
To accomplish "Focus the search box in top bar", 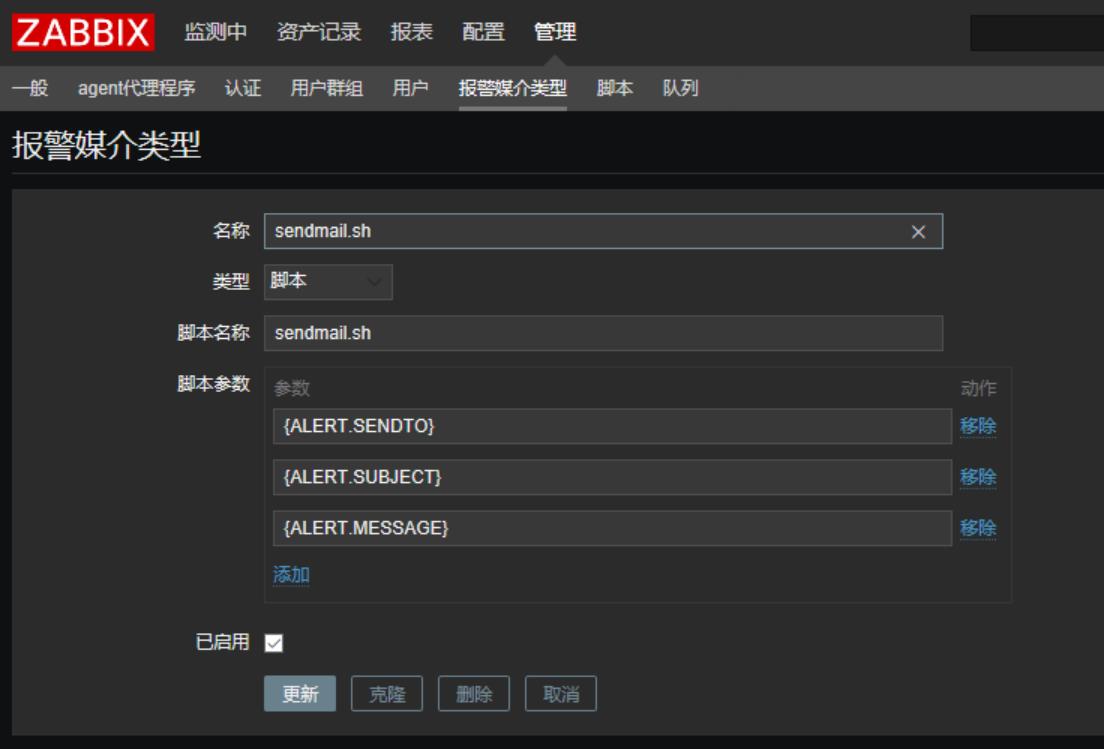I will (1036, 32).
